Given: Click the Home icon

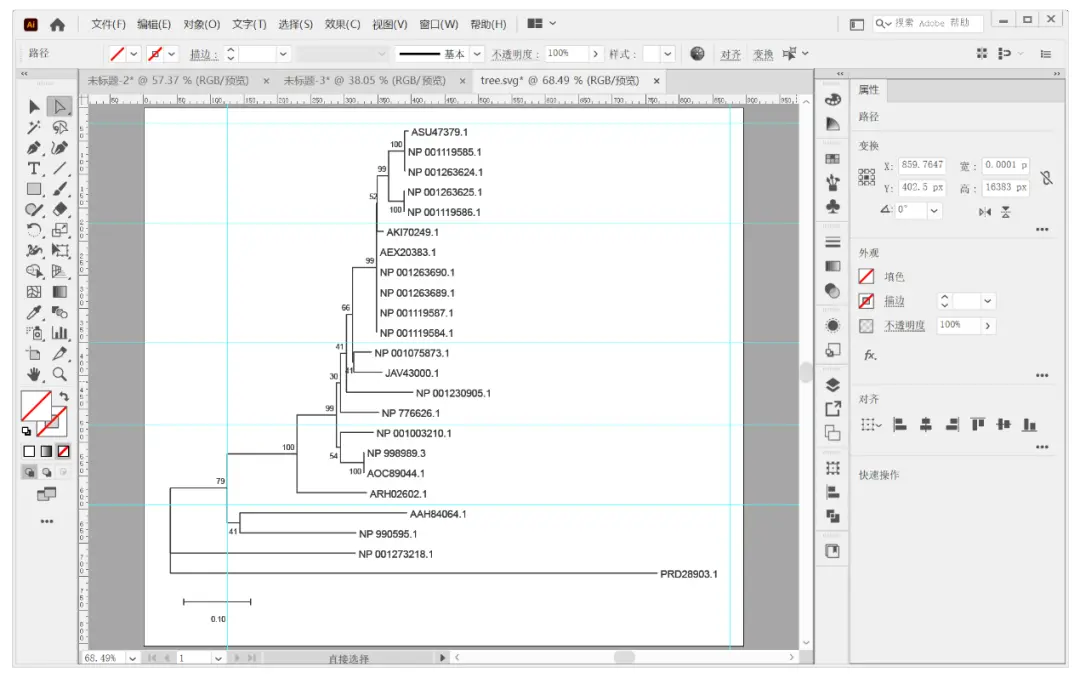Looking at the screenshot, I should (58, 25).
